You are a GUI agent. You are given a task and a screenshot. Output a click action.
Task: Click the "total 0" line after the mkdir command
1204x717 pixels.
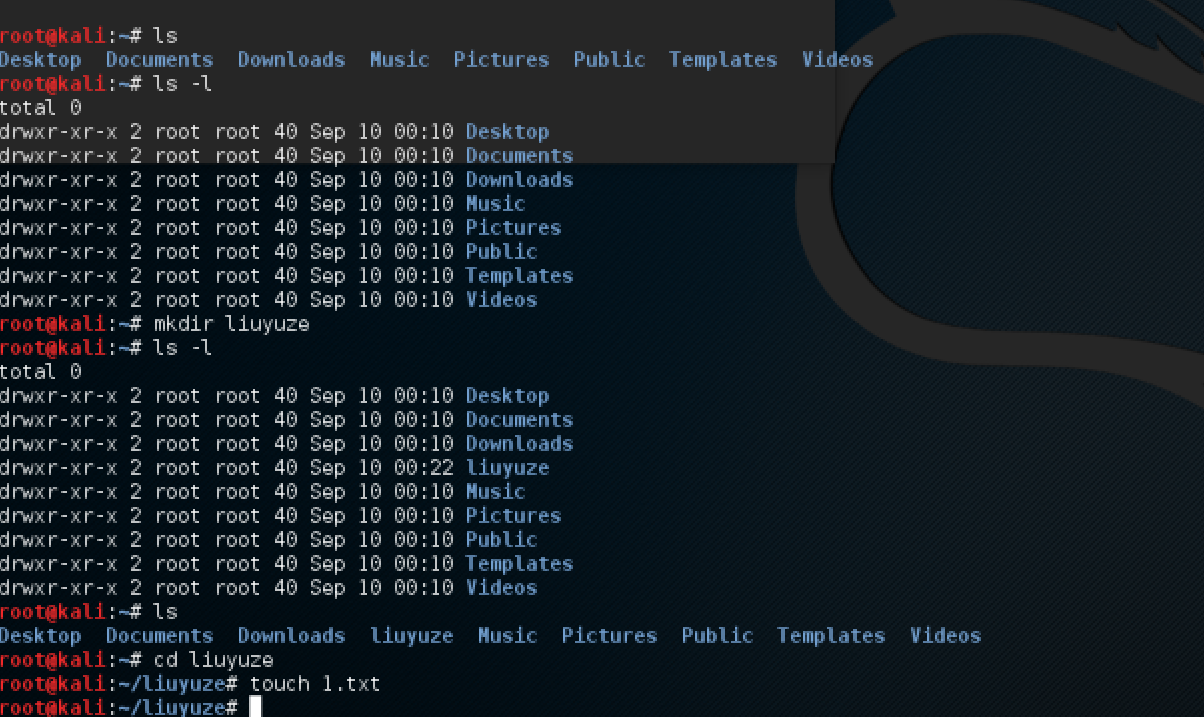tap(40, 372)
